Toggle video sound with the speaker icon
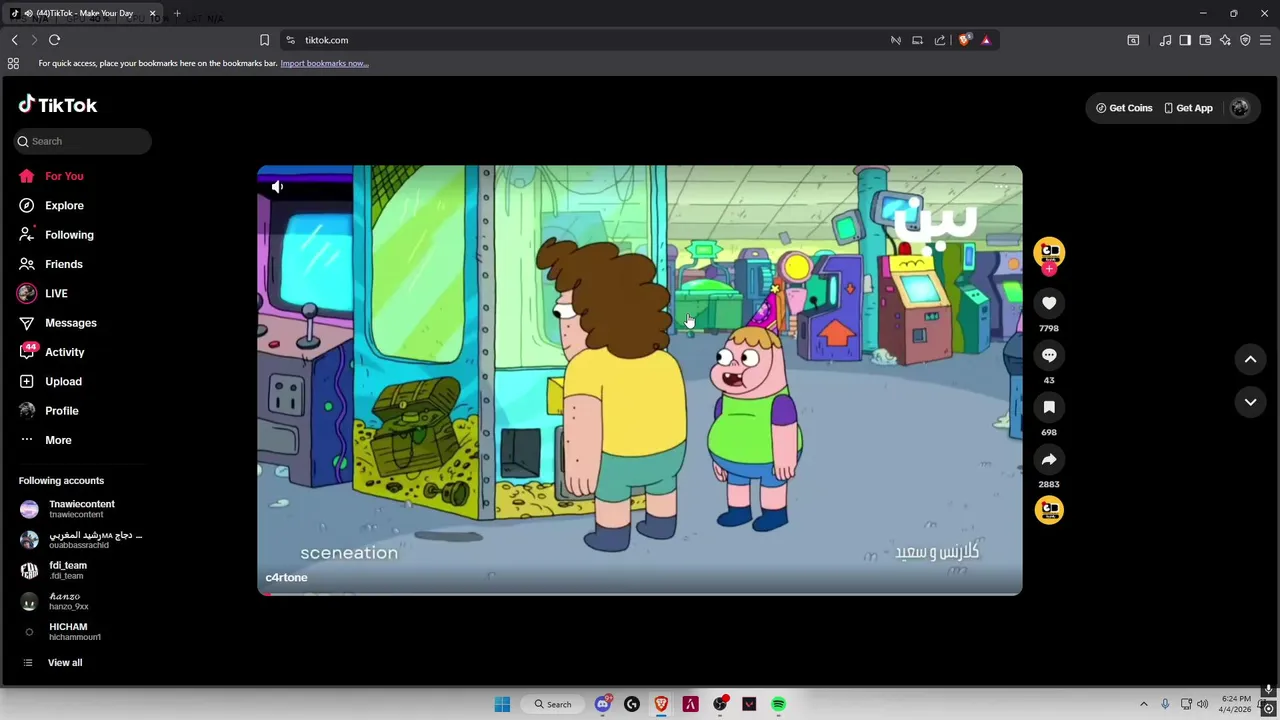This screenshot has width=1280, height=720. tap(277, 186)
